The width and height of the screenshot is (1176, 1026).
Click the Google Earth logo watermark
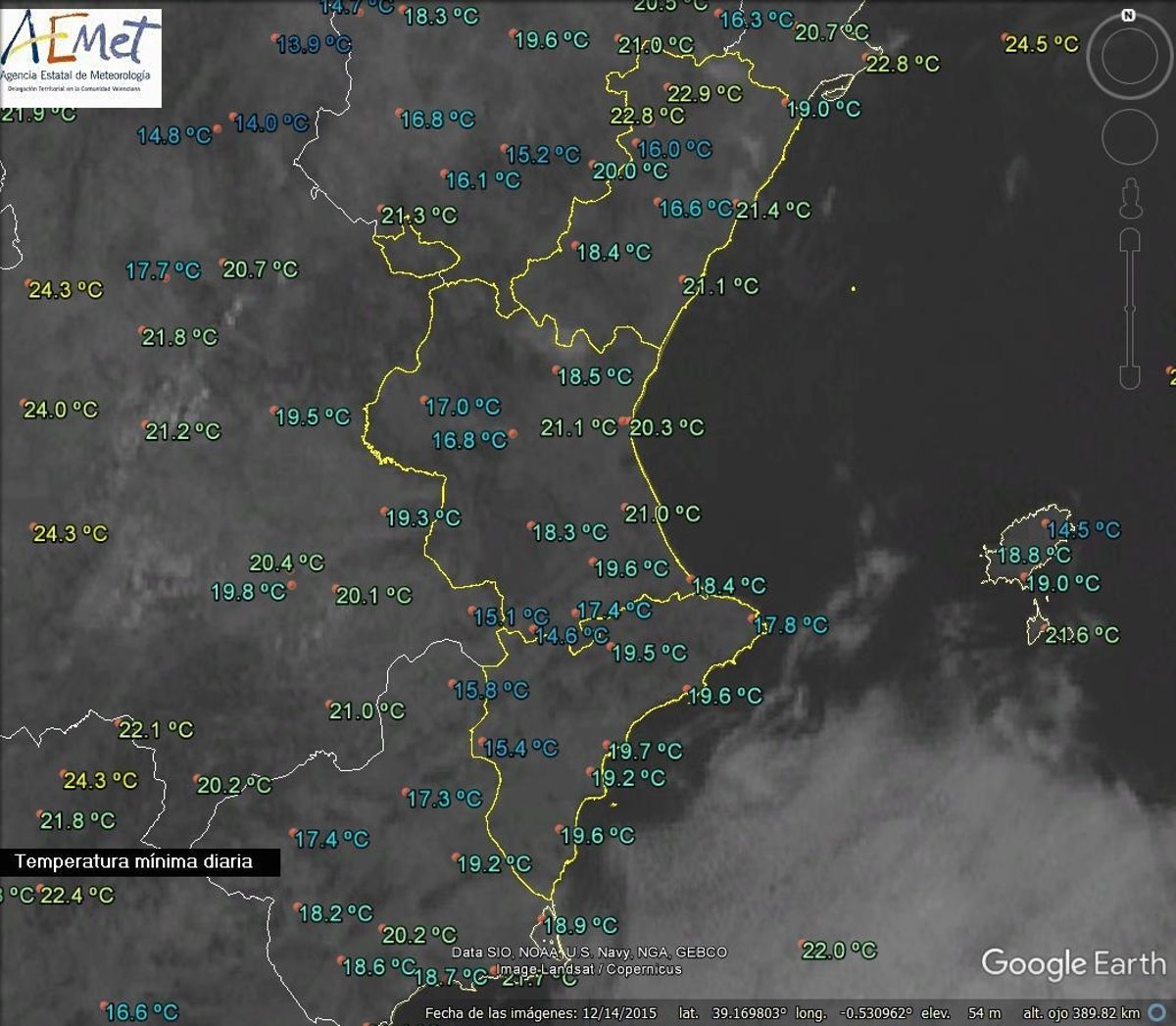[x=1073, y=963]
